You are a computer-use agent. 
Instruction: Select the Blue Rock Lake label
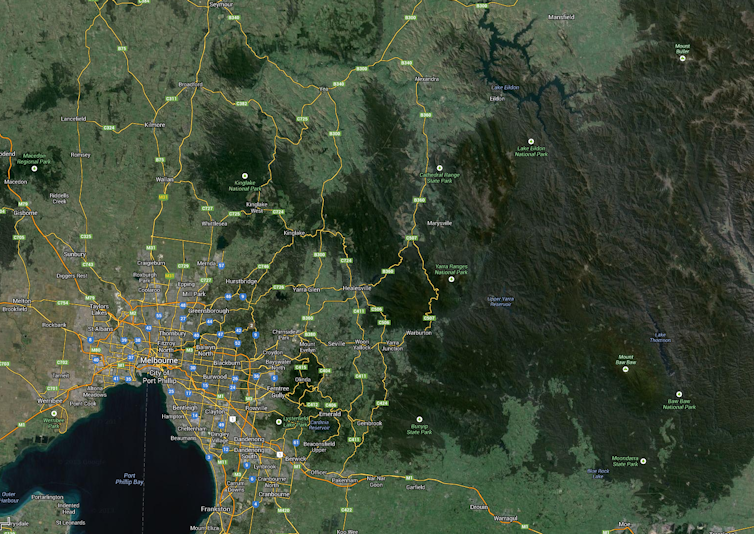click(x=598, y=474)
